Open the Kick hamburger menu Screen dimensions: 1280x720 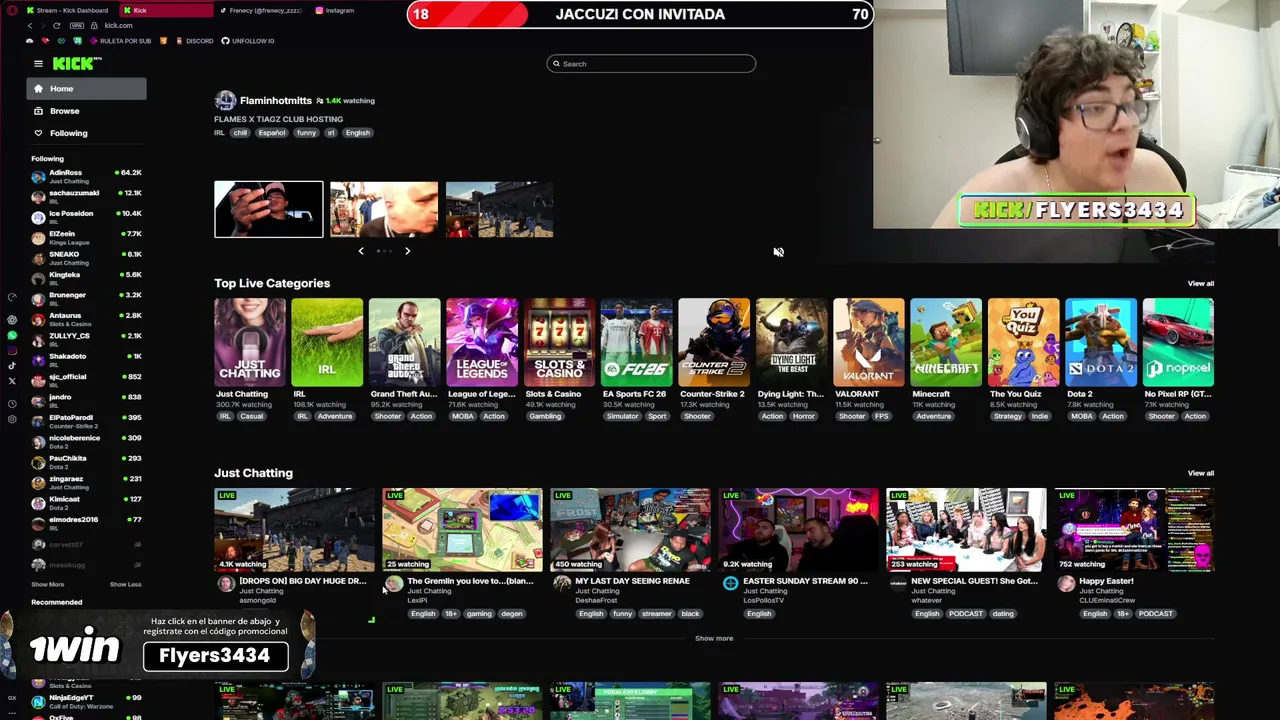(x=38, y=63)
